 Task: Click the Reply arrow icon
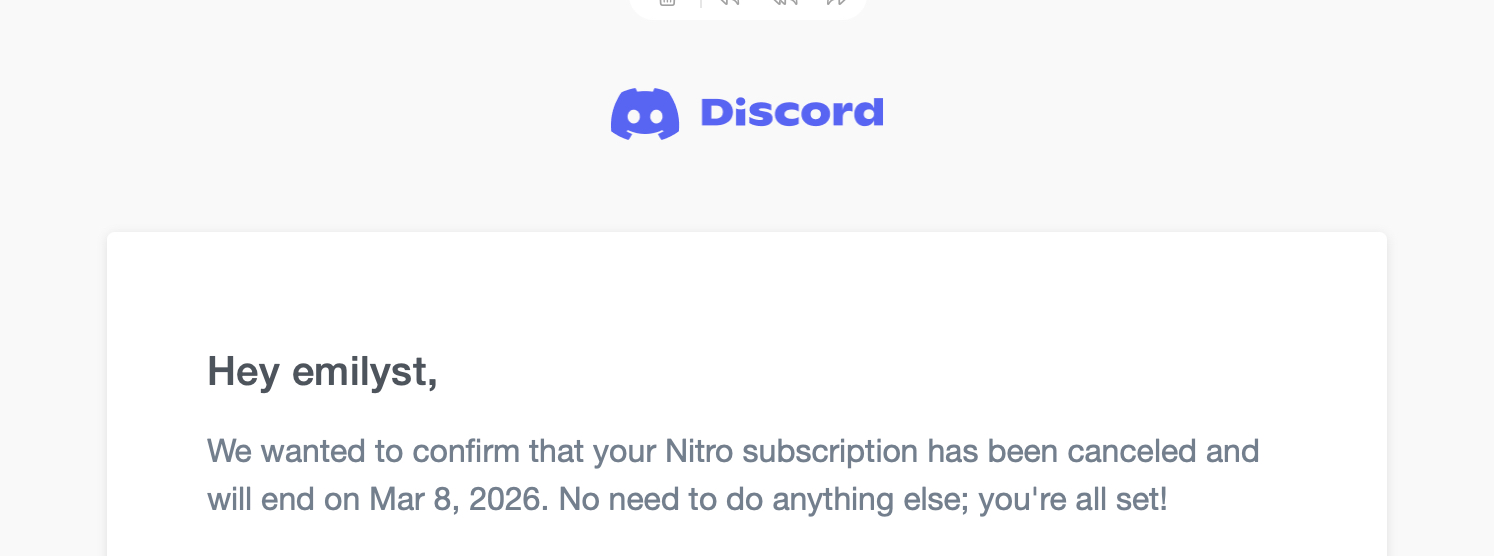tap(729, 2)
